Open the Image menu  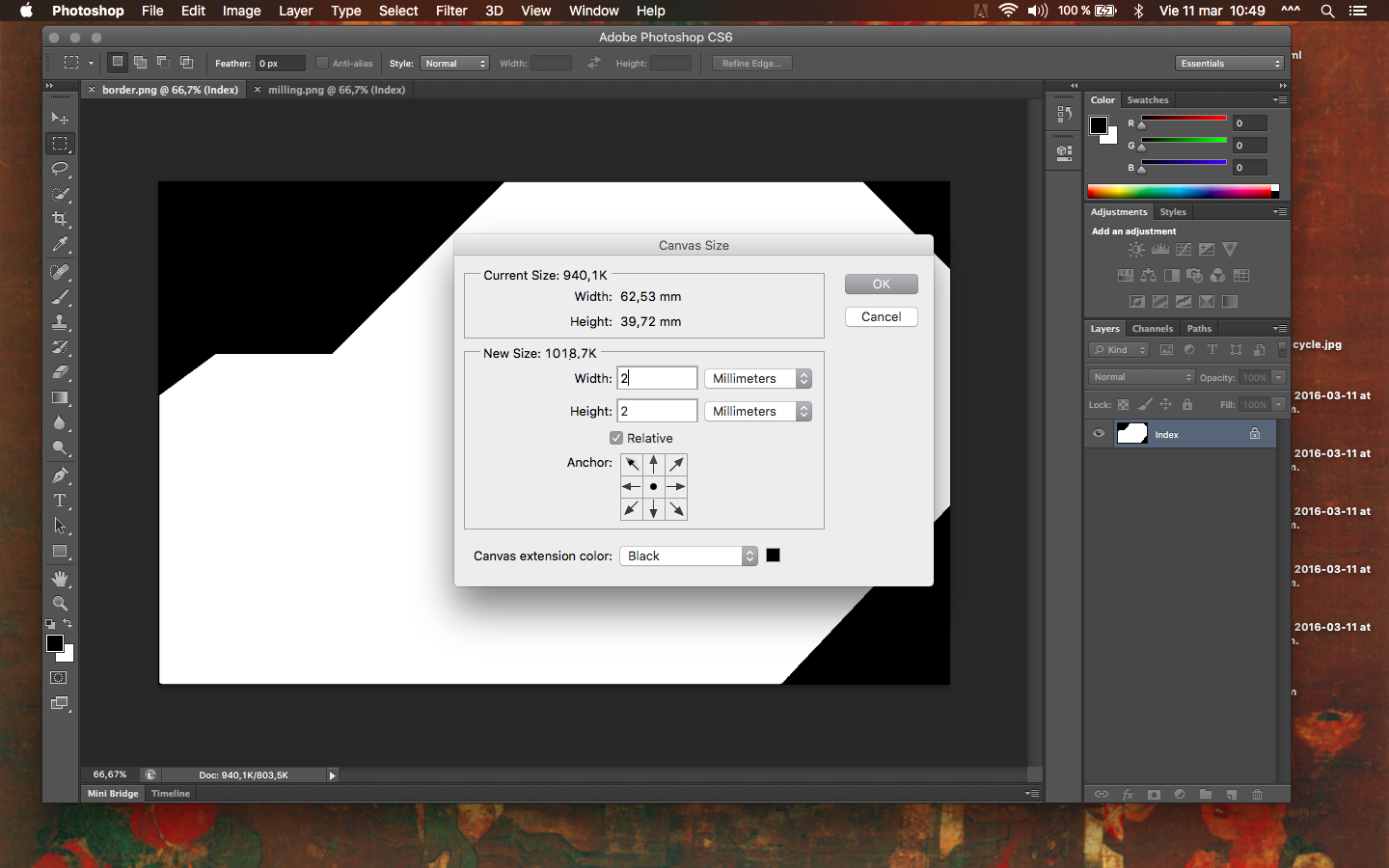[241, 11]
